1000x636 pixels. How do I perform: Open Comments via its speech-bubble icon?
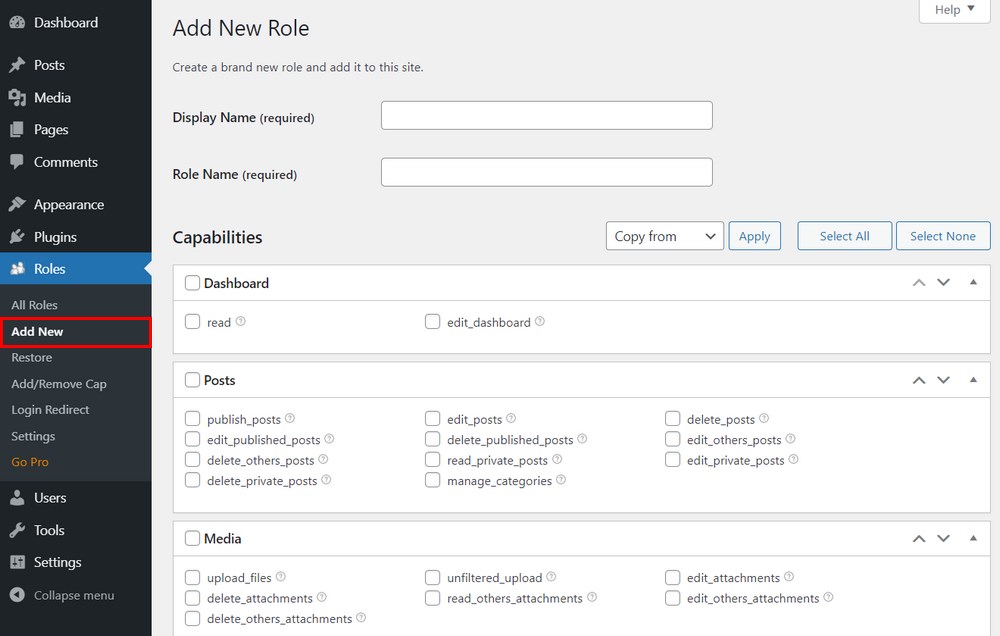click(17, 161)
